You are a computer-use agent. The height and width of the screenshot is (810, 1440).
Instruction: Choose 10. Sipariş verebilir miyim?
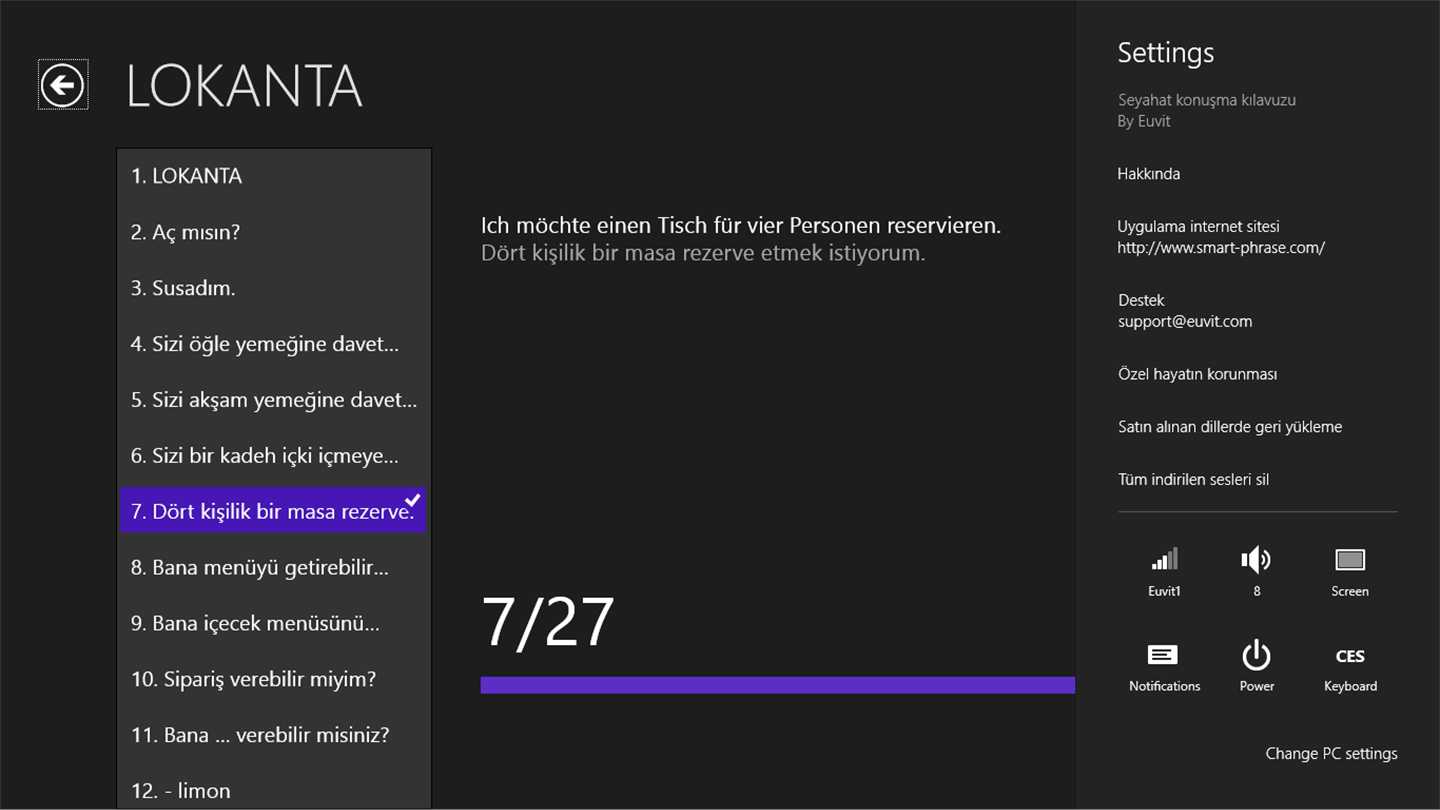(x=253, y=679)
